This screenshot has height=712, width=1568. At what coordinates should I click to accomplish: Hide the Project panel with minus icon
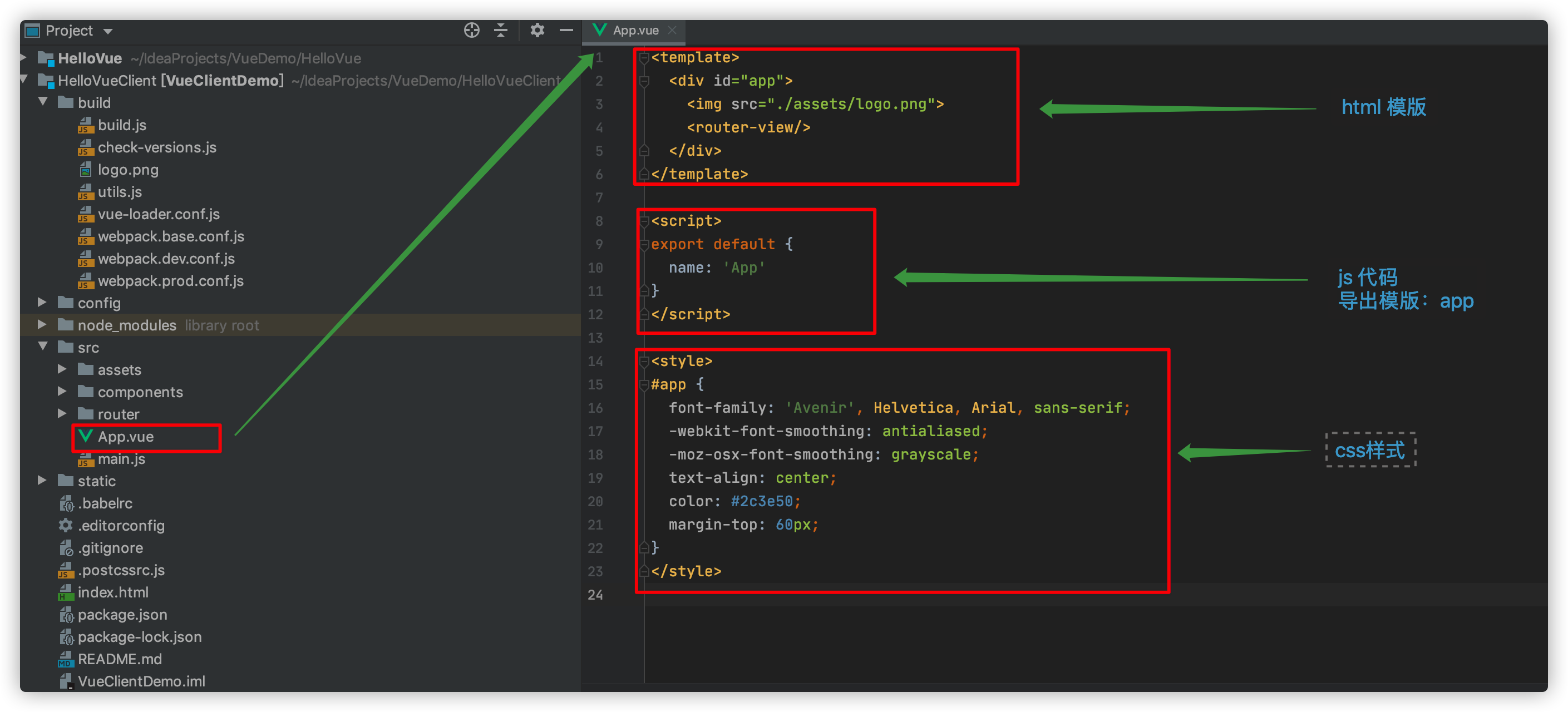pos(566,30)
